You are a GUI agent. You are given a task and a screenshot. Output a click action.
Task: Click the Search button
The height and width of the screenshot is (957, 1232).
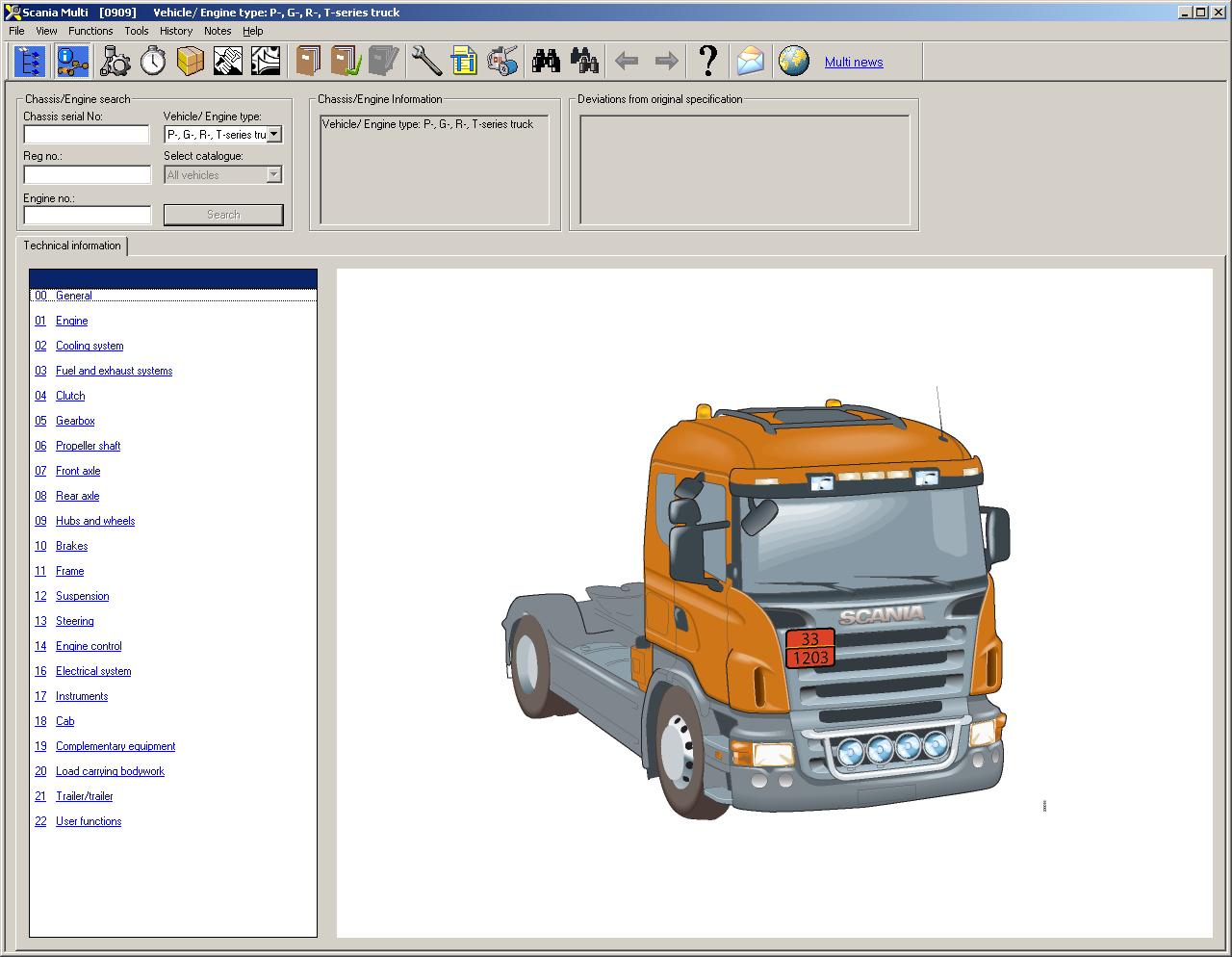click(x=223, y=215)
